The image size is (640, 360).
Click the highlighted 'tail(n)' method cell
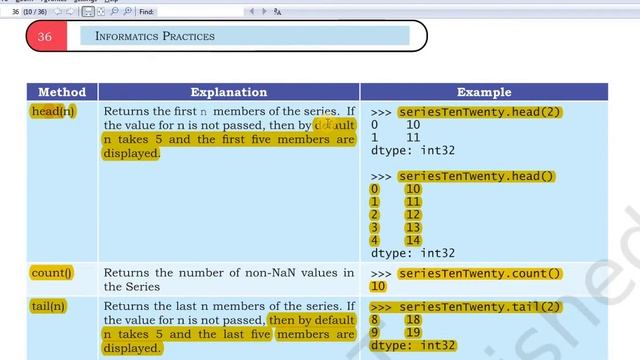[48, 306]
